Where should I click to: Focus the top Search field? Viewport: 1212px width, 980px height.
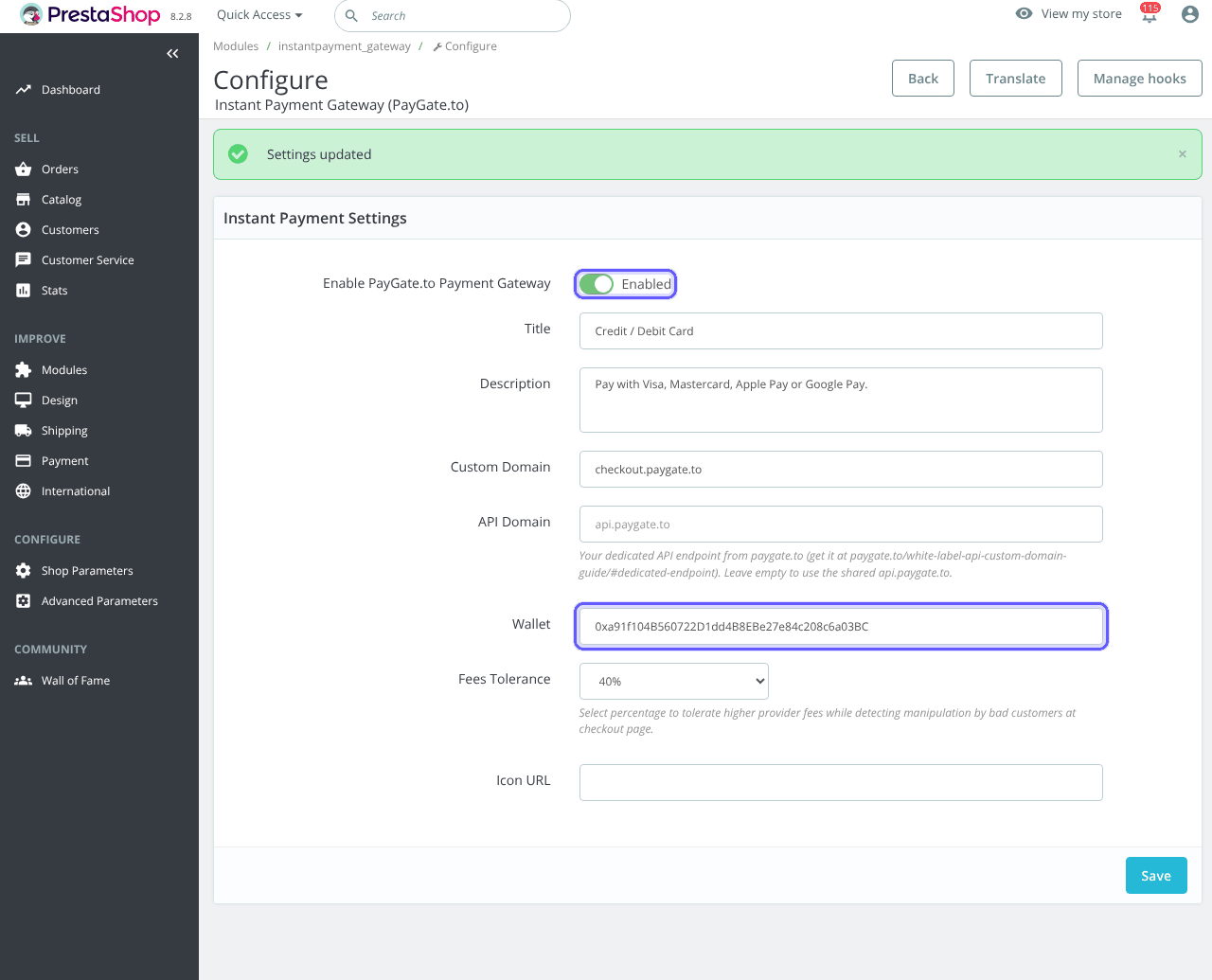tap(453, 16)
